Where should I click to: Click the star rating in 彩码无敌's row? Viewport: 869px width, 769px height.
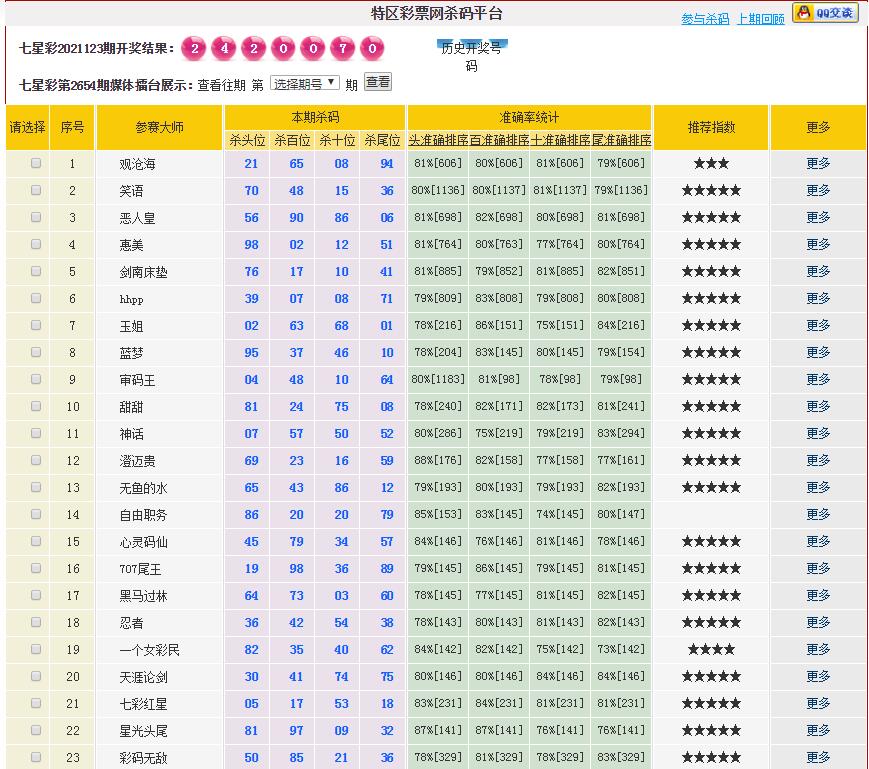[x=711, y=757]
